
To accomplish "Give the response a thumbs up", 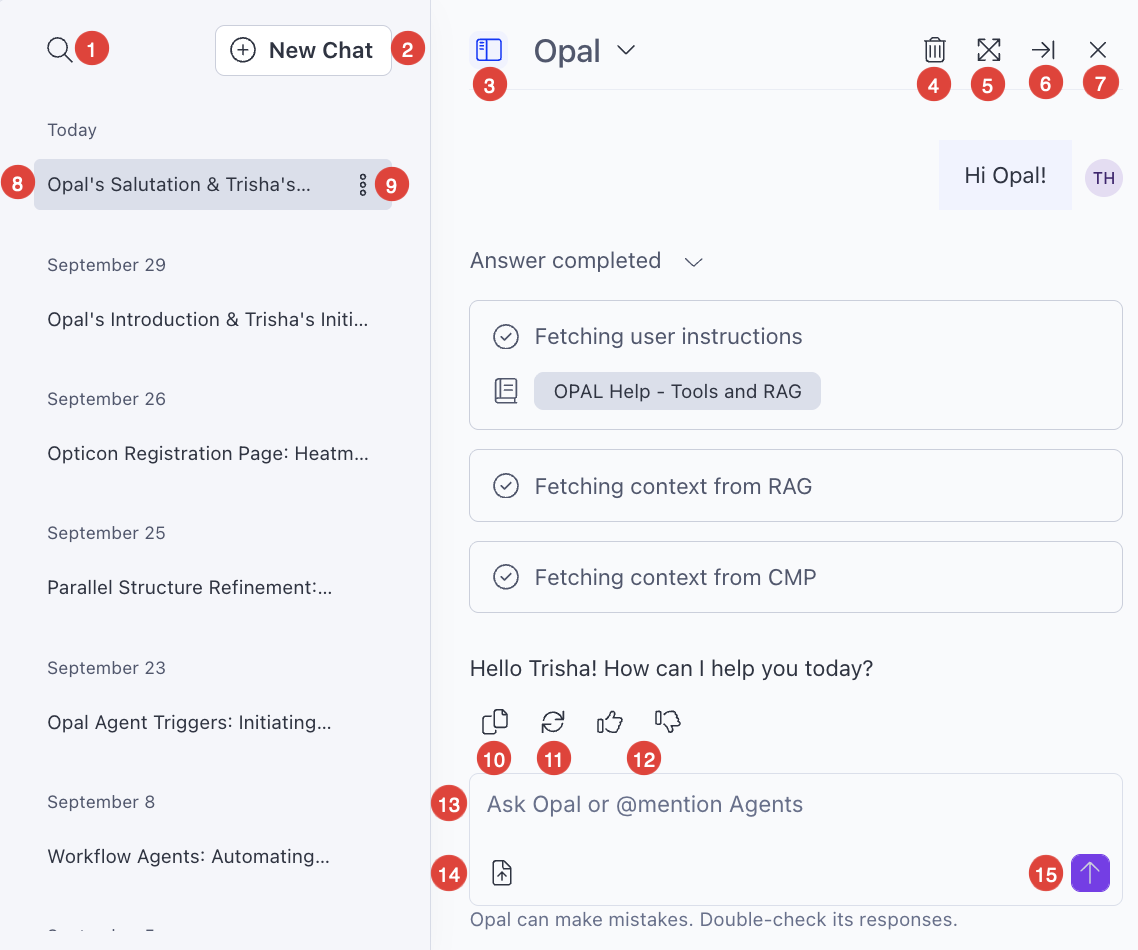I will tap(610, 721).
